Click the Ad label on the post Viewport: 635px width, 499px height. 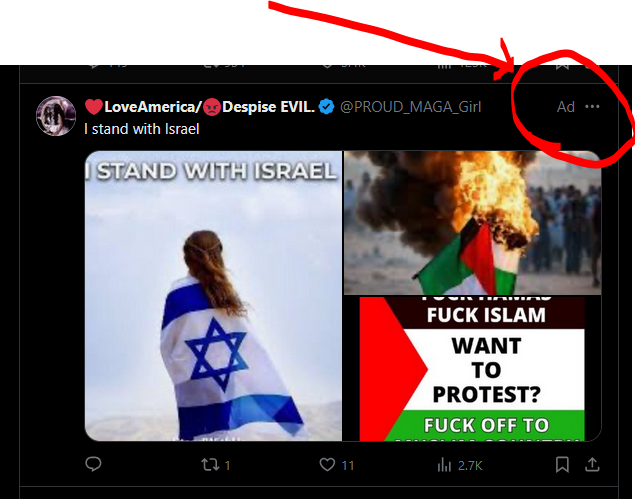click(x=566, y=107)
